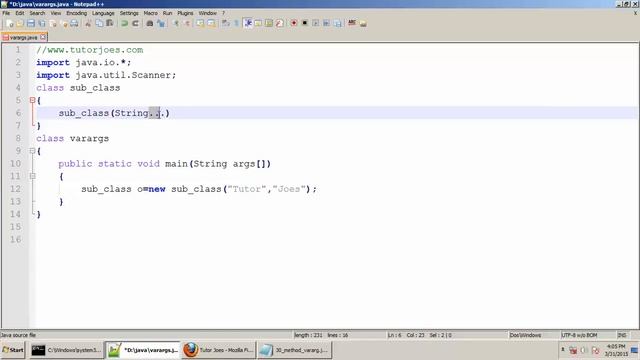
Task: Click the Close All toolbar icon
Action: click(64, 23)
